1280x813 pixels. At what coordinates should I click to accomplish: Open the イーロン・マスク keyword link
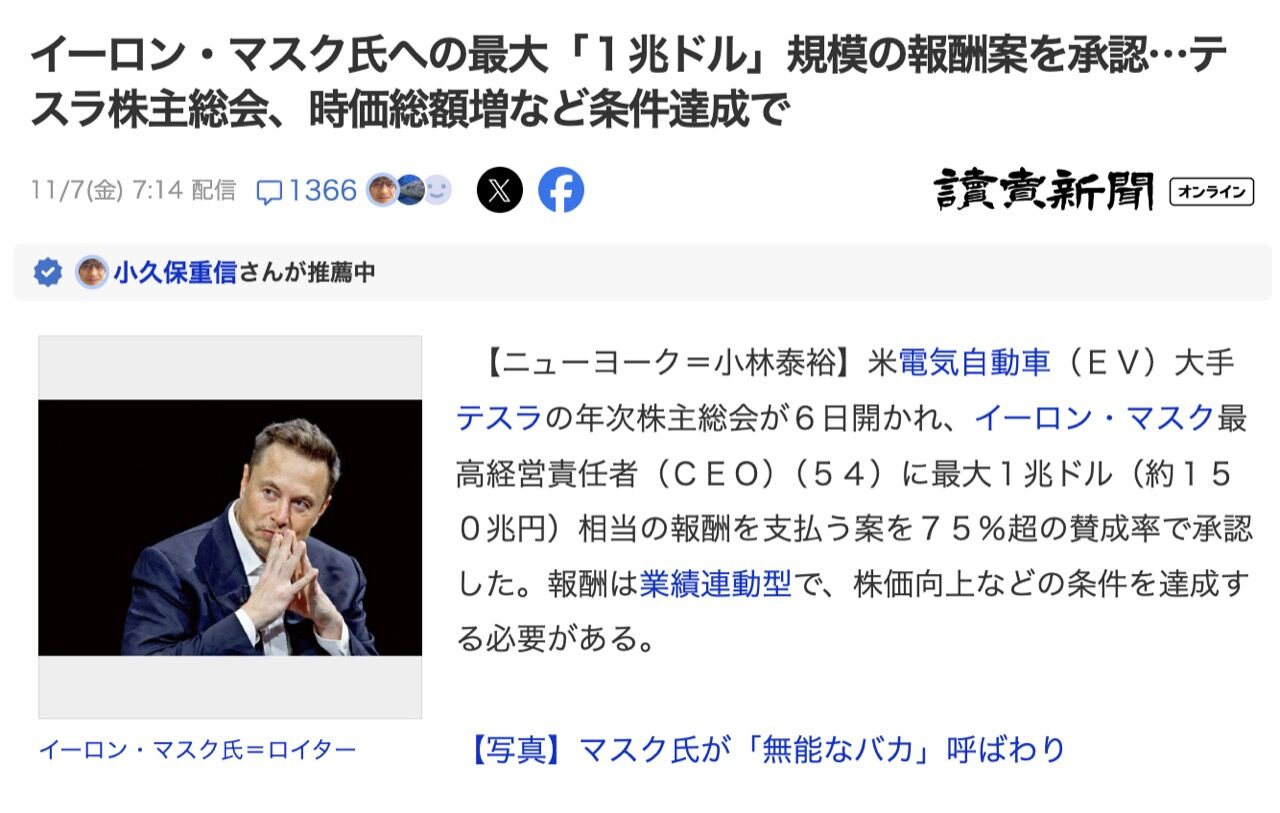(x=1095, y=418)
